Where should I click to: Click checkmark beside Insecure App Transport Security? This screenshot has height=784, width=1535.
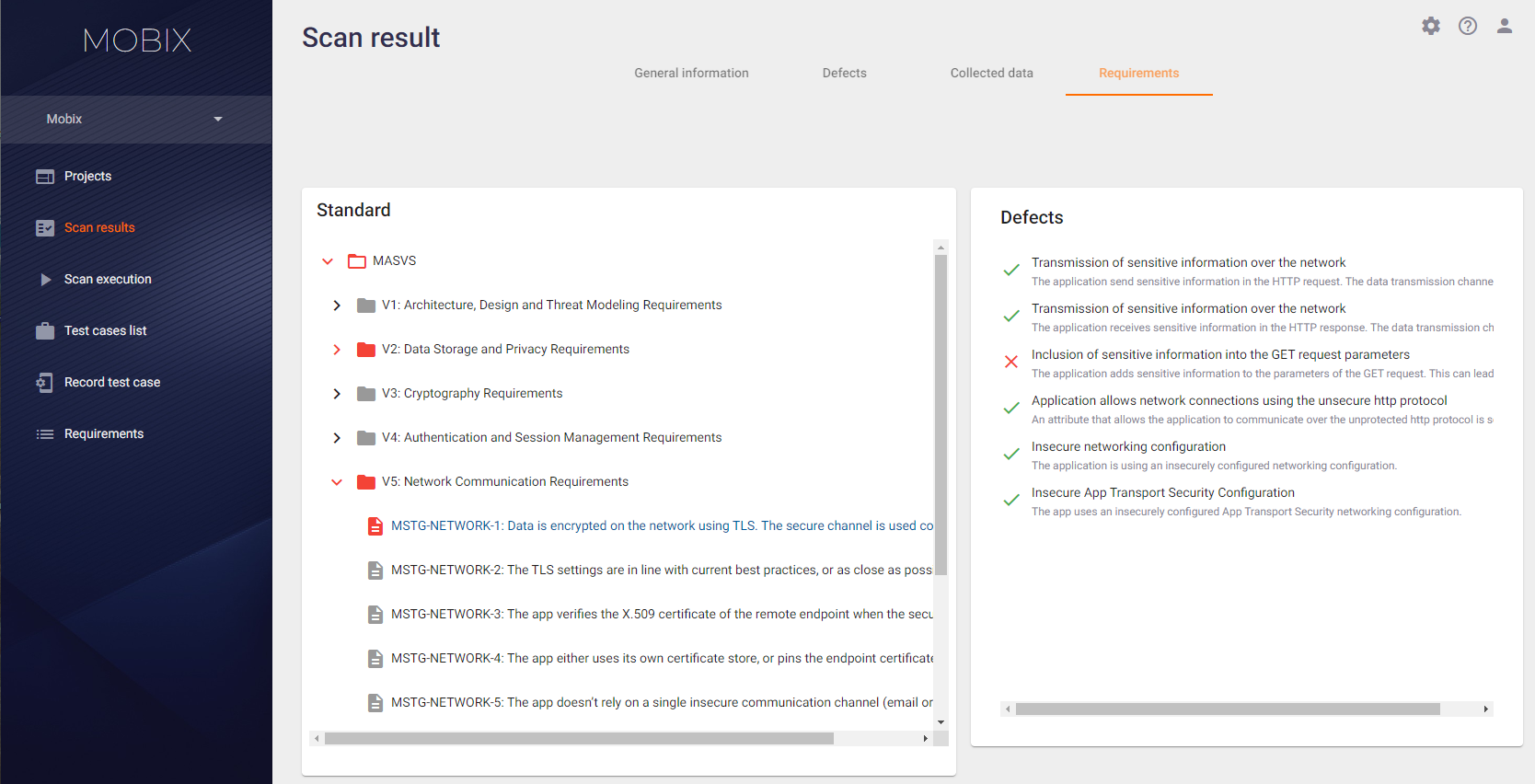[x=1011, y=500]
